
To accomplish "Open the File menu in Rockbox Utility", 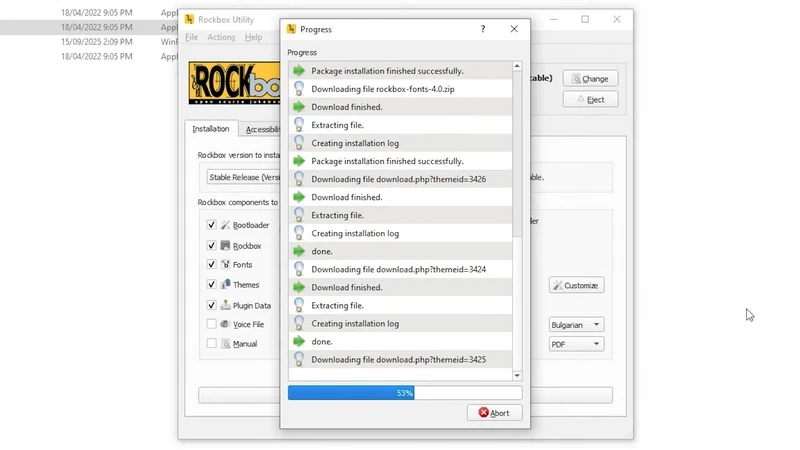I will tap(191, 37).
